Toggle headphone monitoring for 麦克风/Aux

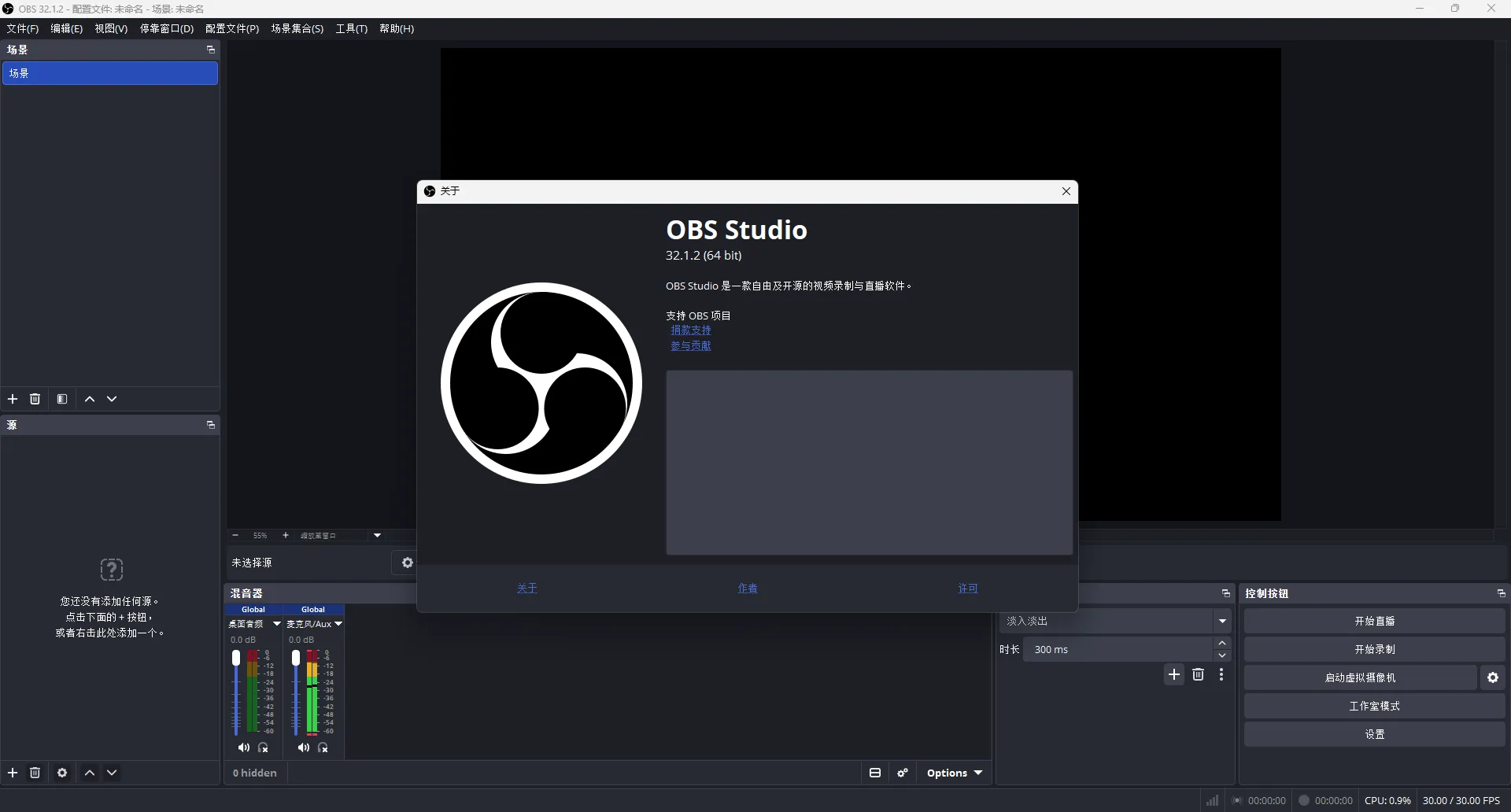pos(323,747)
